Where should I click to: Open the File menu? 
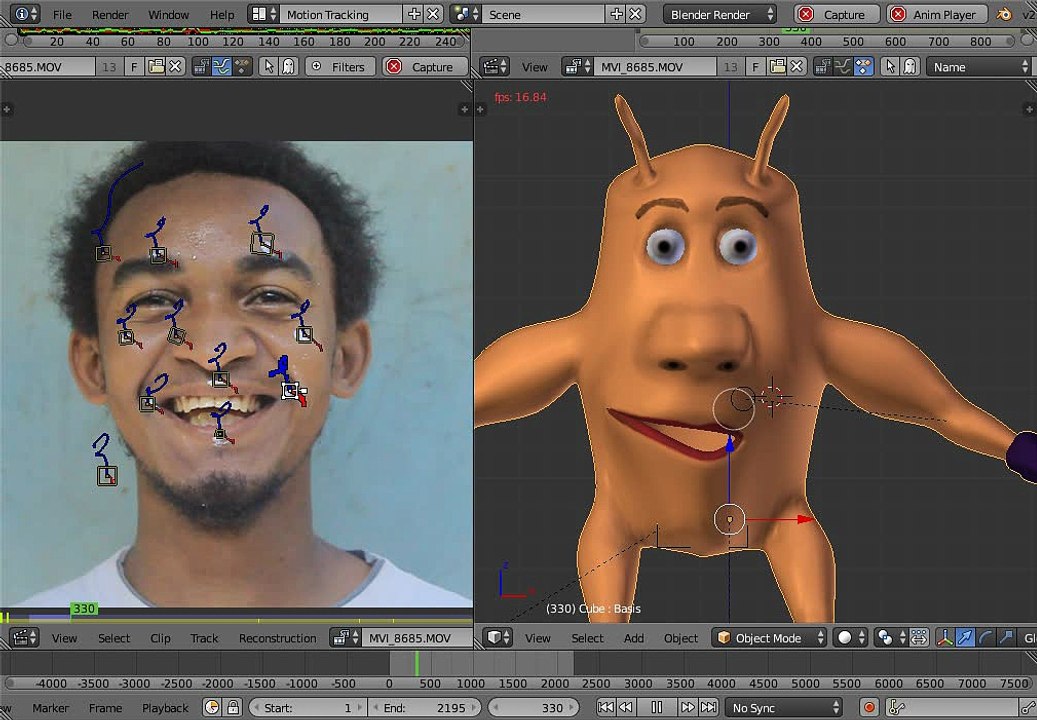[62, 14]
